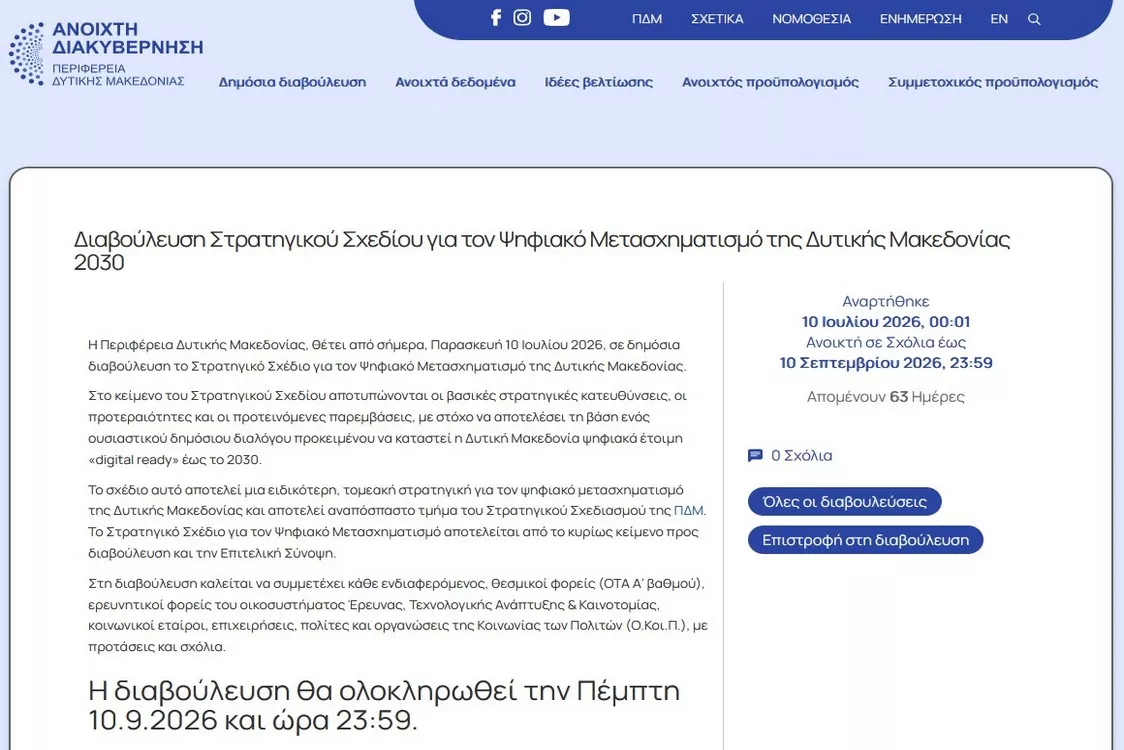
Task: Click the Απομένουν 63 Ημέρες text
Action: click(x=885, y=397)
